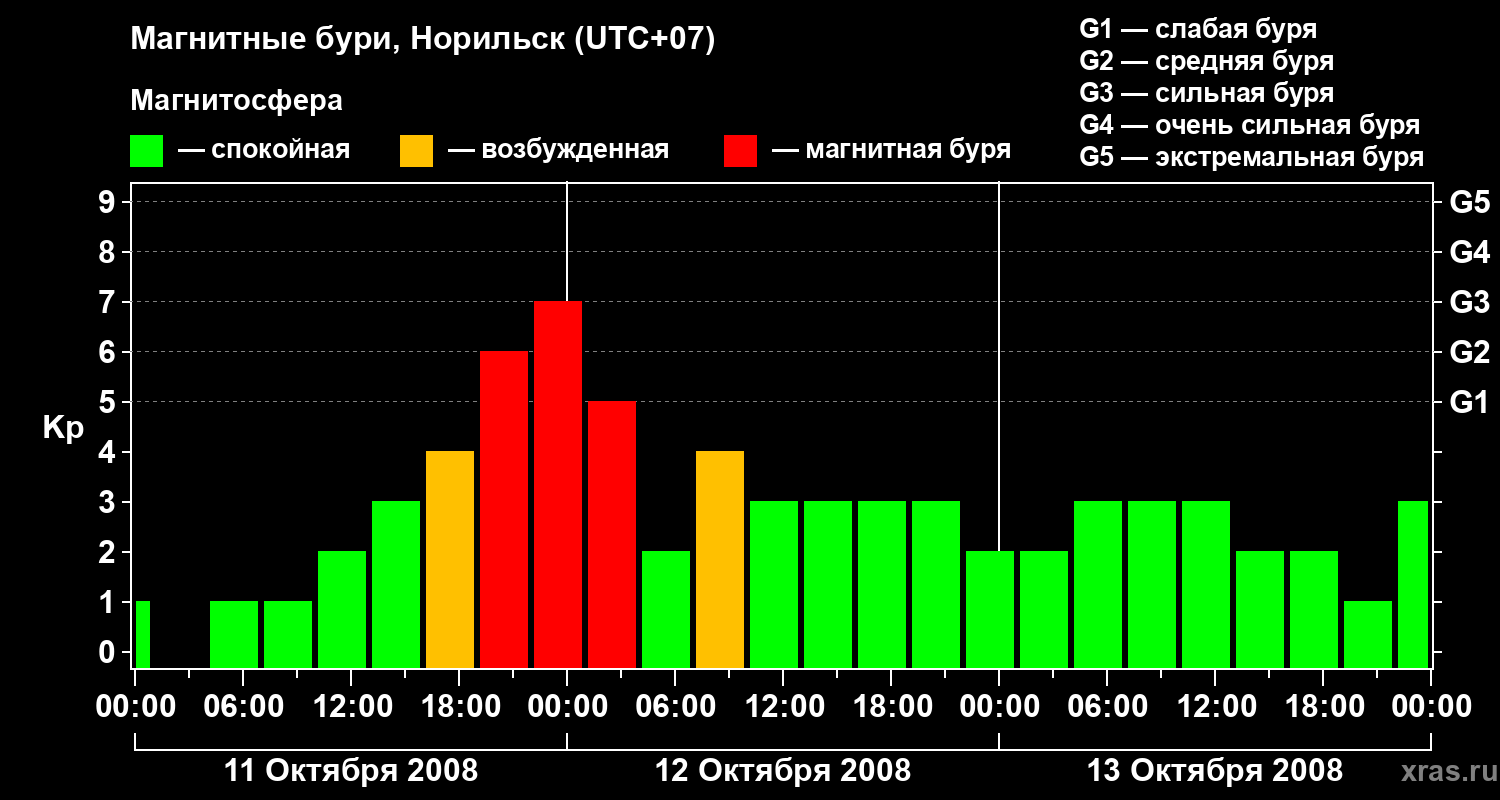This screenshot has height=800, width=1500.
Task: Select the green Kp 2 bar between the red and orange bars
Action: click(666, 609)
